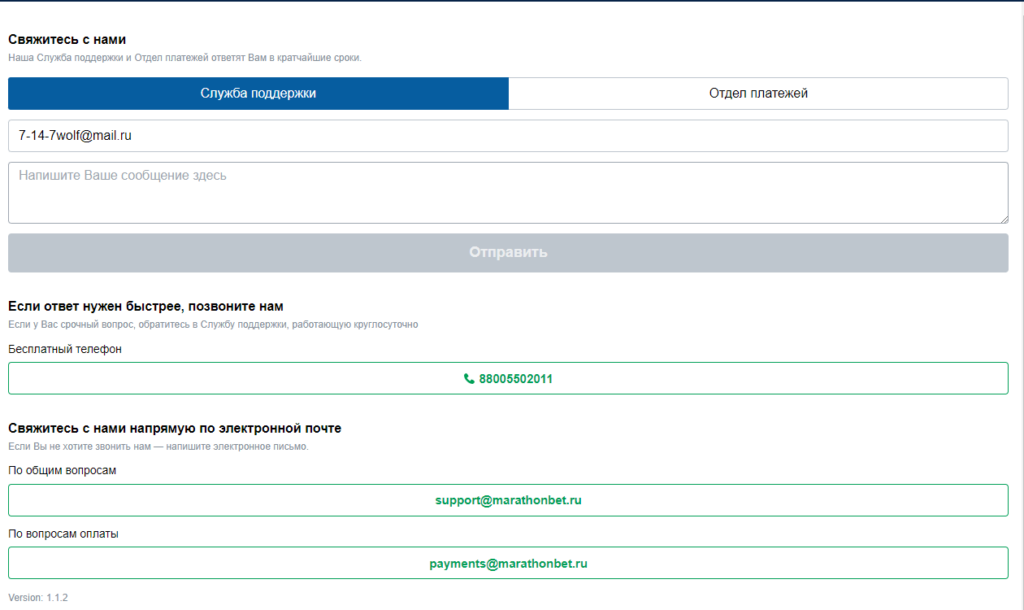
Task: Click the По вопросам оплаты label
Action: click(x=63, y=534)
